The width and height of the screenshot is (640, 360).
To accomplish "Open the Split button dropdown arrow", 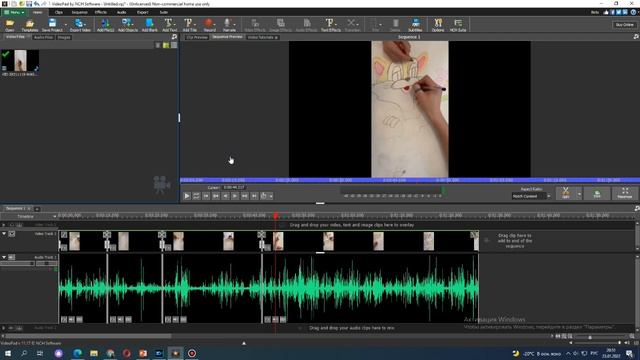I will [x=579, y=193].
